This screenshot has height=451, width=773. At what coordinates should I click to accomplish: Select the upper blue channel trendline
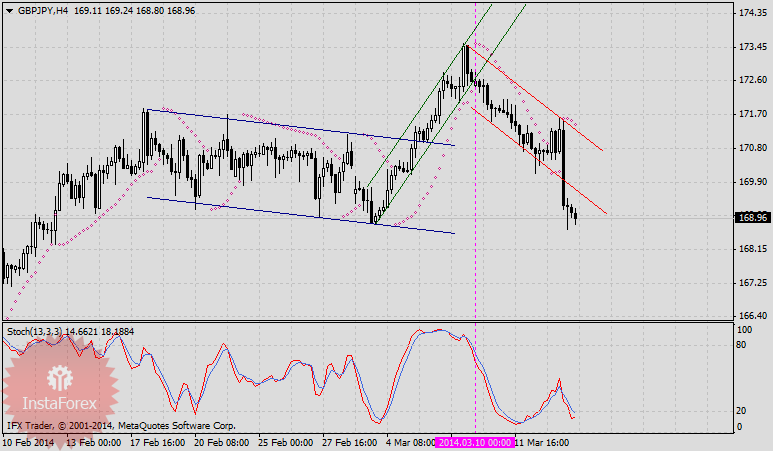(300, 127)
